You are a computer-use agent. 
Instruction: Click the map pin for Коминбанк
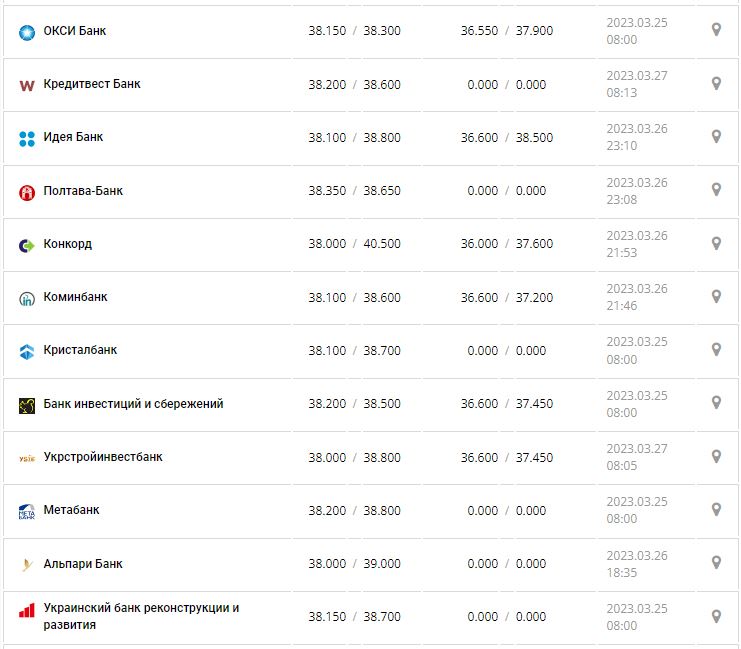(x=716, y=296)
